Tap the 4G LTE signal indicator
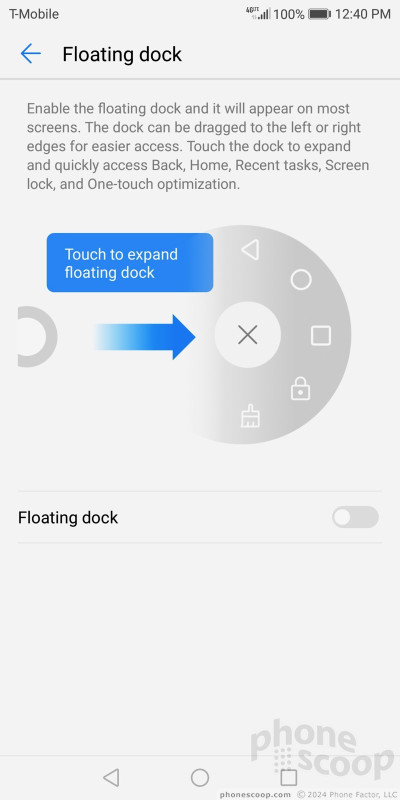This screenshot has width=400, height=800. tap(258, 13)
